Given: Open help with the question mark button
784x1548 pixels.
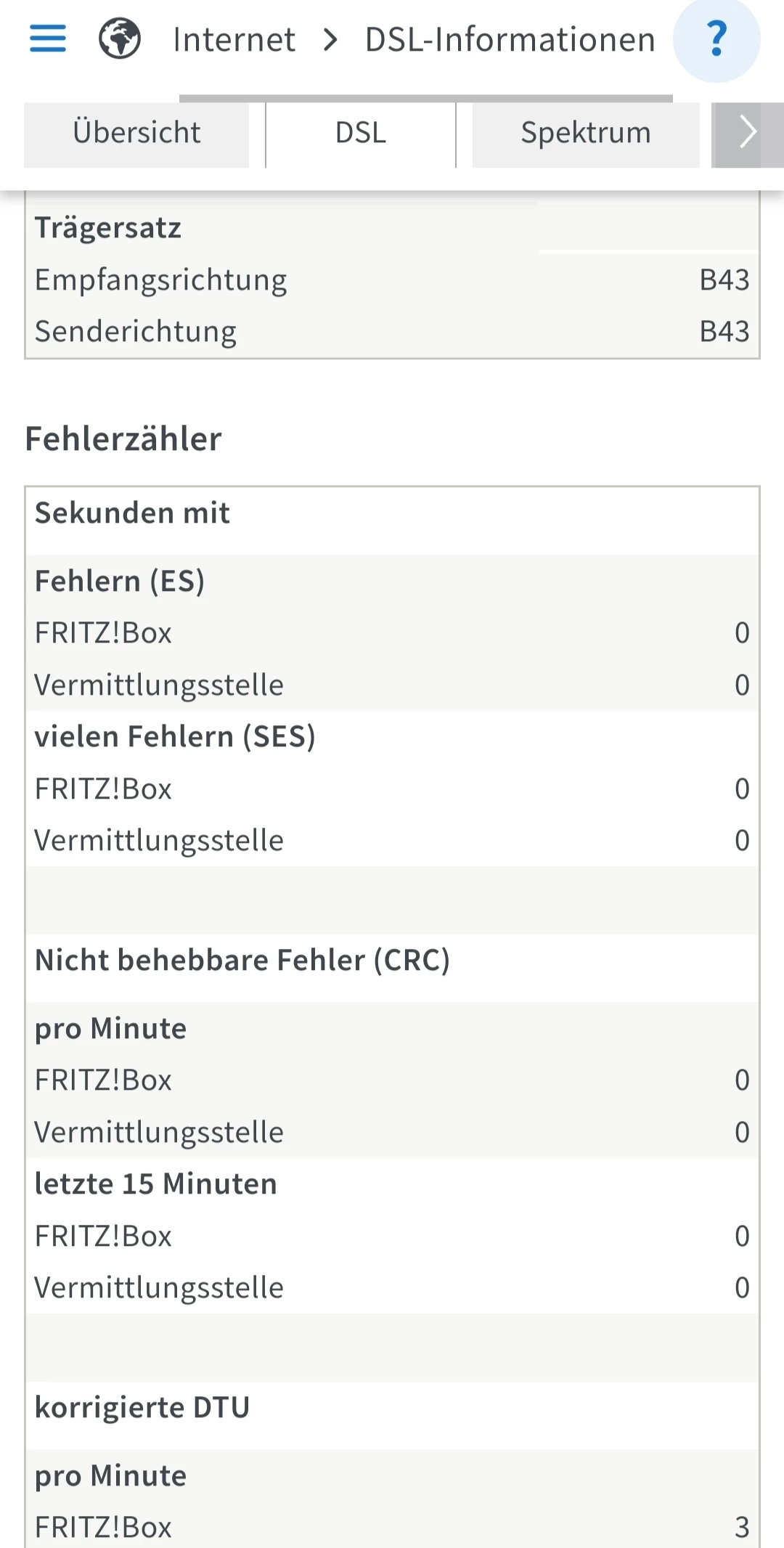Looking at the screenshot, I should [x=716, y=40].
